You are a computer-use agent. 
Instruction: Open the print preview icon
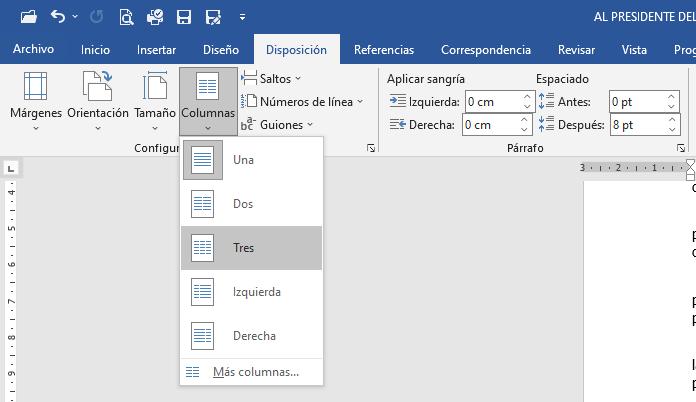[x=125, y=16]
